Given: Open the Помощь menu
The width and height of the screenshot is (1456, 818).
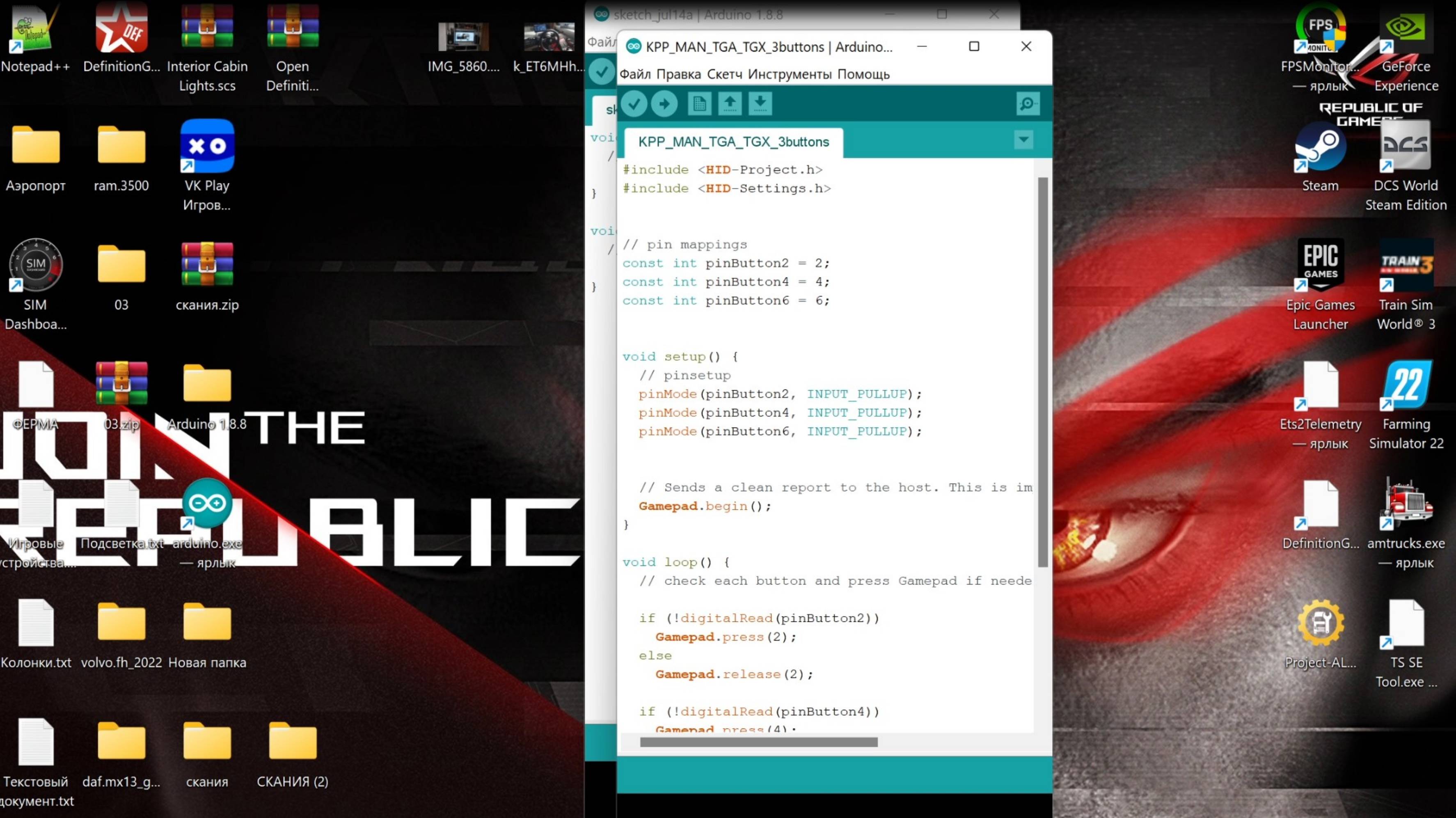Looking at the screenshot, I should pos(863,75).
